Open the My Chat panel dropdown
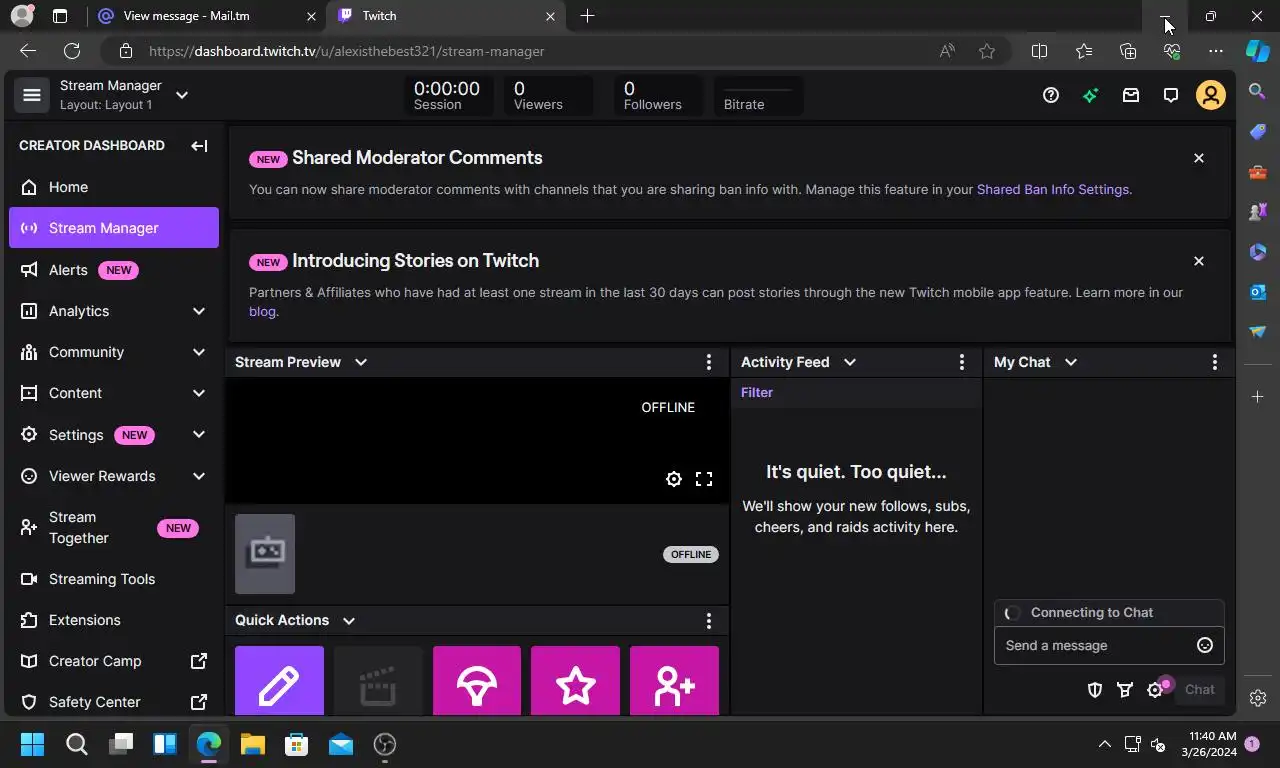The image size is (1280, 768). pos(1071,362)
